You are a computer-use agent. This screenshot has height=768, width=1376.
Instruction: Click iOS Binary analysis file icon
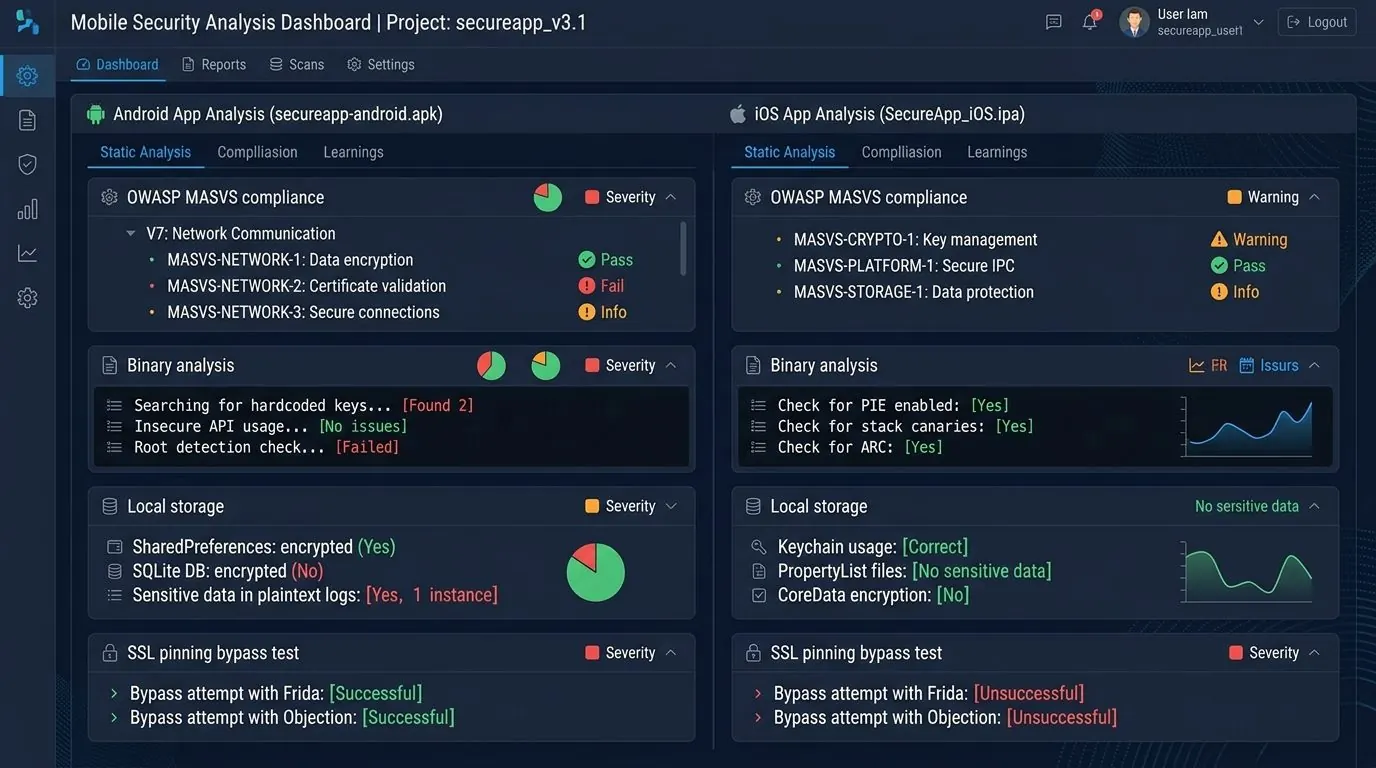[753, 365]
